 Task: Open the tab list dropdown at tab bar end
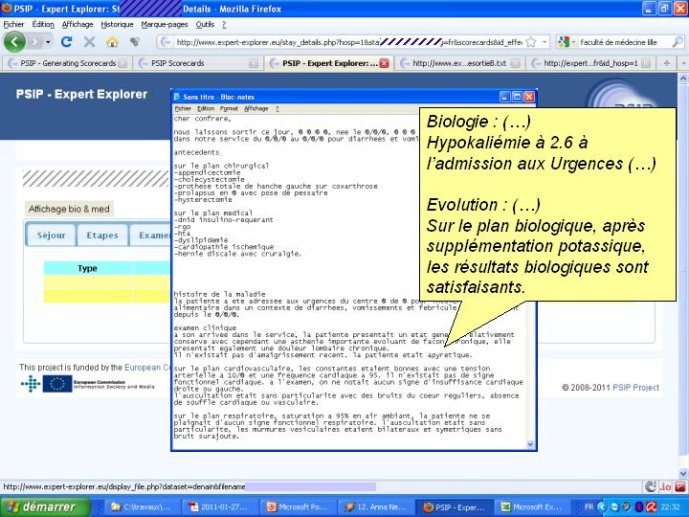tap(683, 63)
